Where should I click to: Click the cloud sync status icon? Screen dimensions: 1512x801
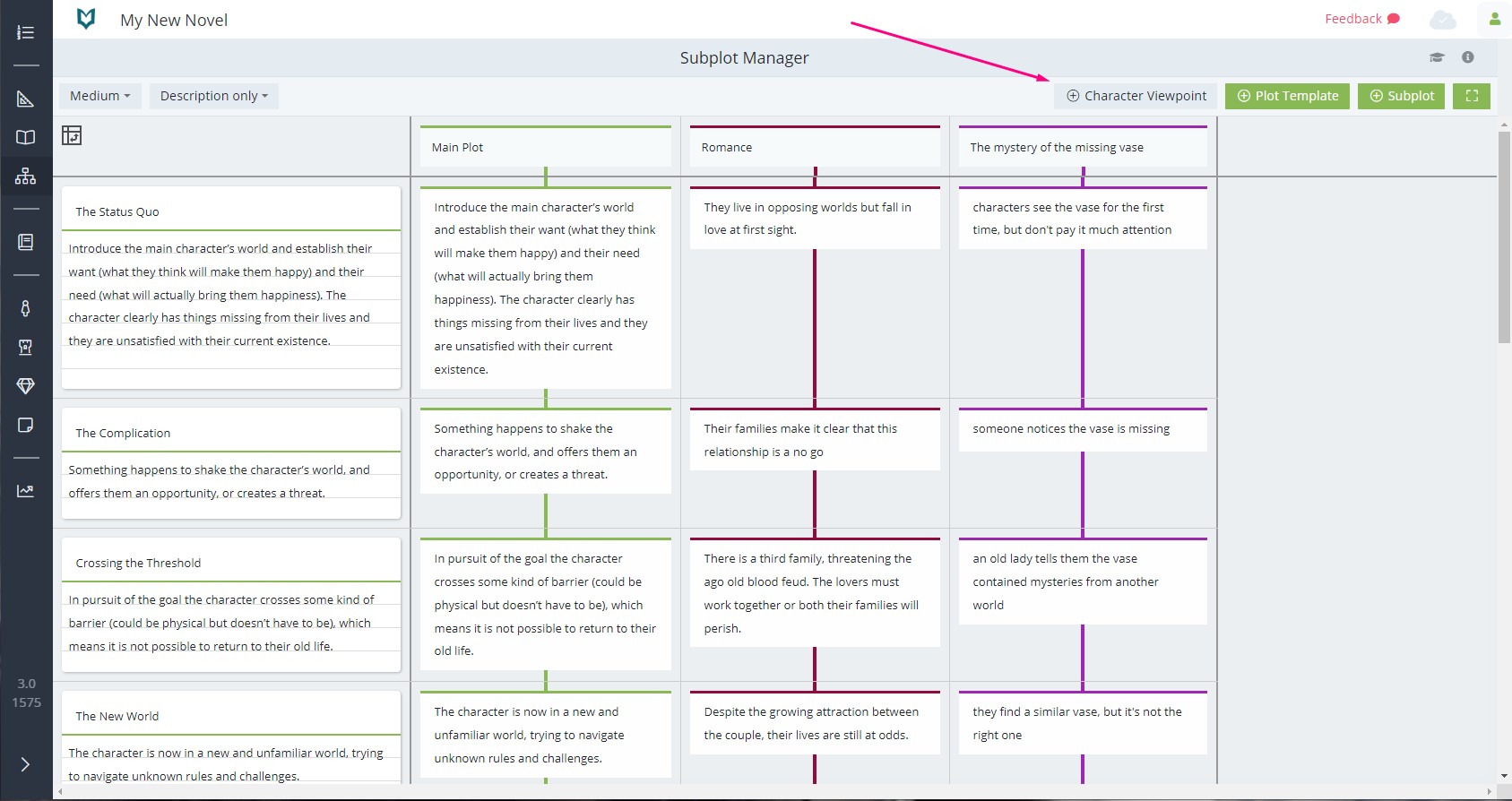pyautogui.click(x=1443, y=19)
